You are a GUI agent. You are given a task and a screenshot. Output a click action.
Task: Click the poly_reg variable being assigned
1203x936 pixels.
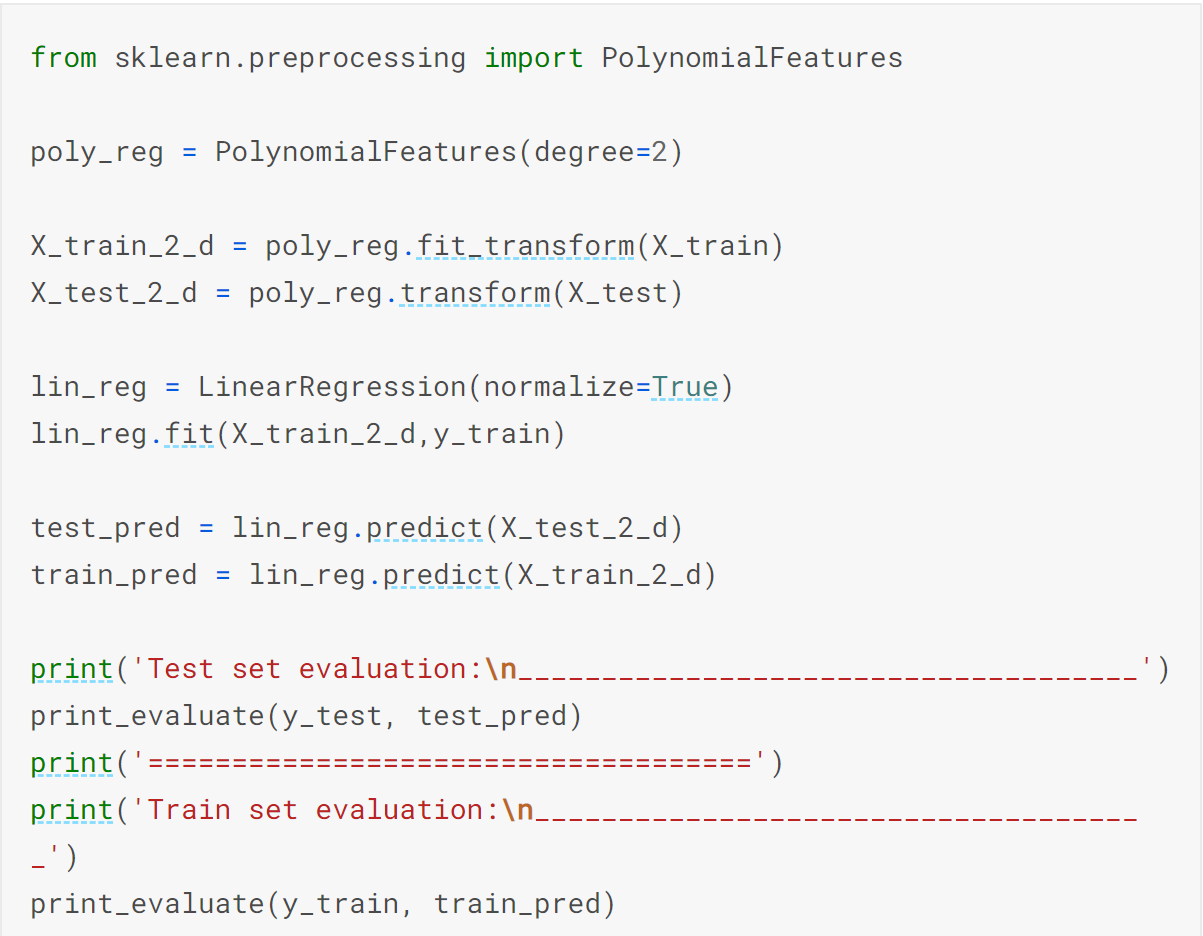click(x=97, y=152)
